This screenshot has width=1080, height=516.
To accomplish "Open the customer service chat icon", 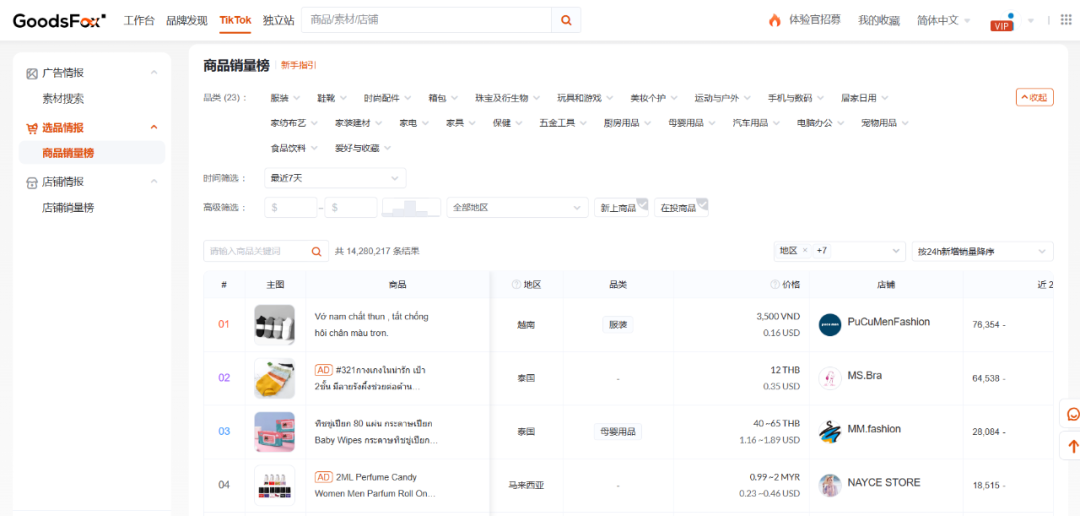I will [1072, 414].
